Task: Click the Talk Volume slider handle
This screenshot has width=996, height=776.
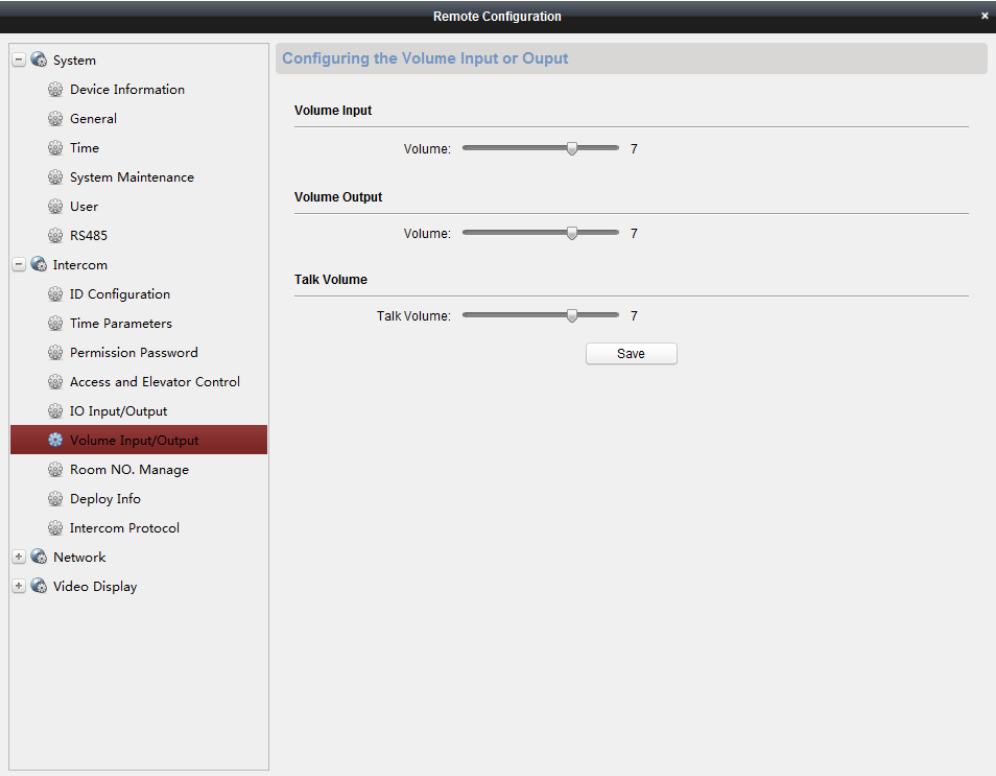Action: click(x=572, y=315)
